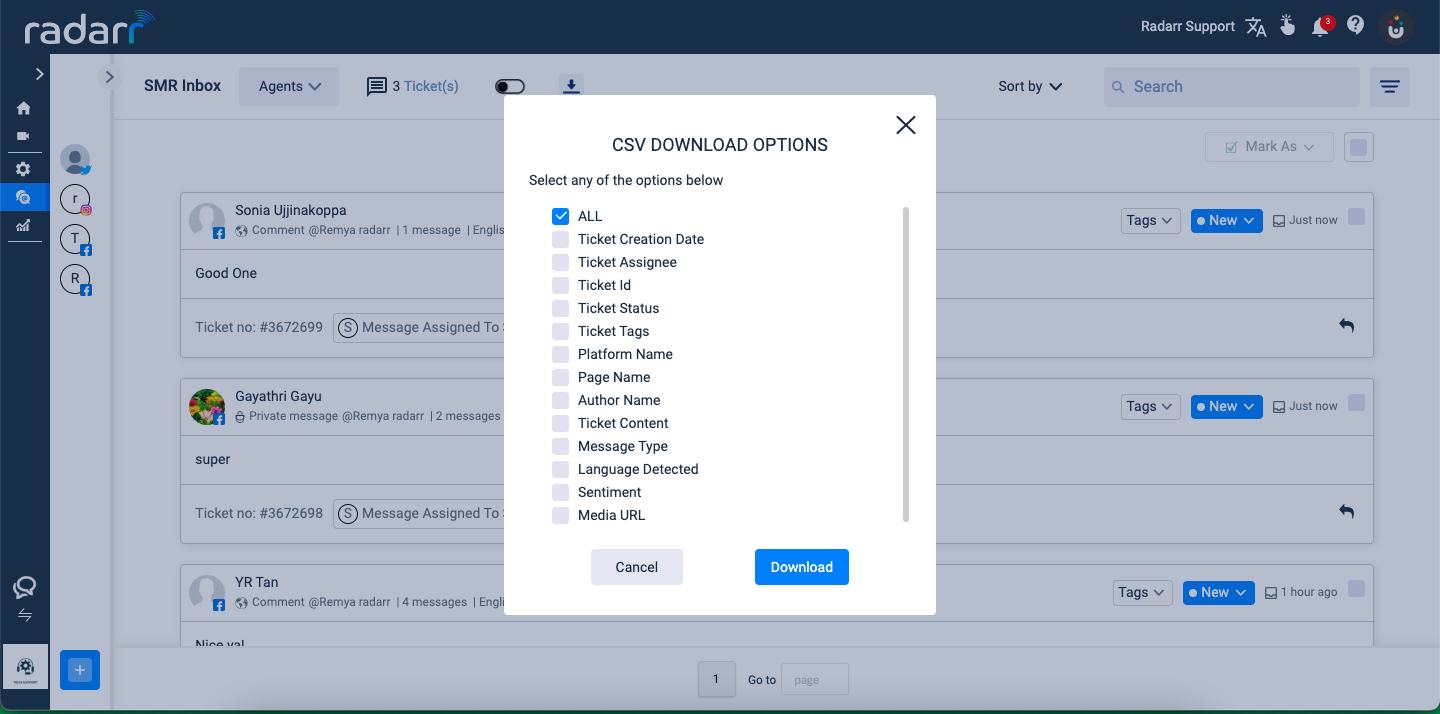Select the highlighted social inbox icon
This screenshot has width=1440, height=714.
(x=22, y=197)
